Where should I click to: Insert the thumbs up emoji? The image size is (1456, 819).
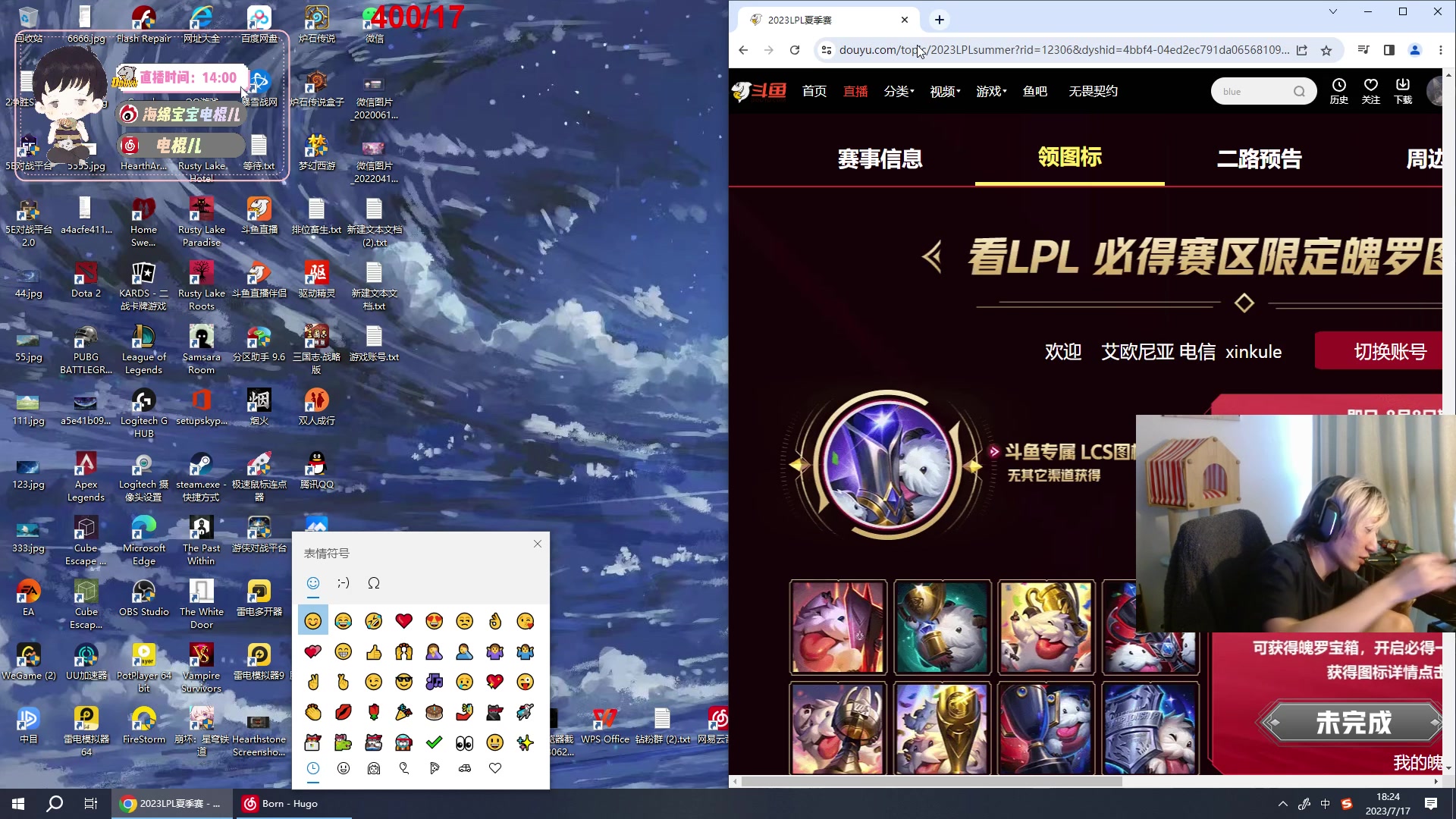coord(373,651)
